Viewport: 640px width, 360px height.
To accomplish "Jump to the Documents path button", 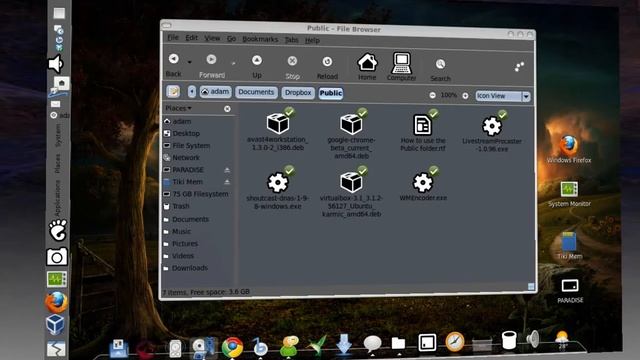I will click(256, 92).
